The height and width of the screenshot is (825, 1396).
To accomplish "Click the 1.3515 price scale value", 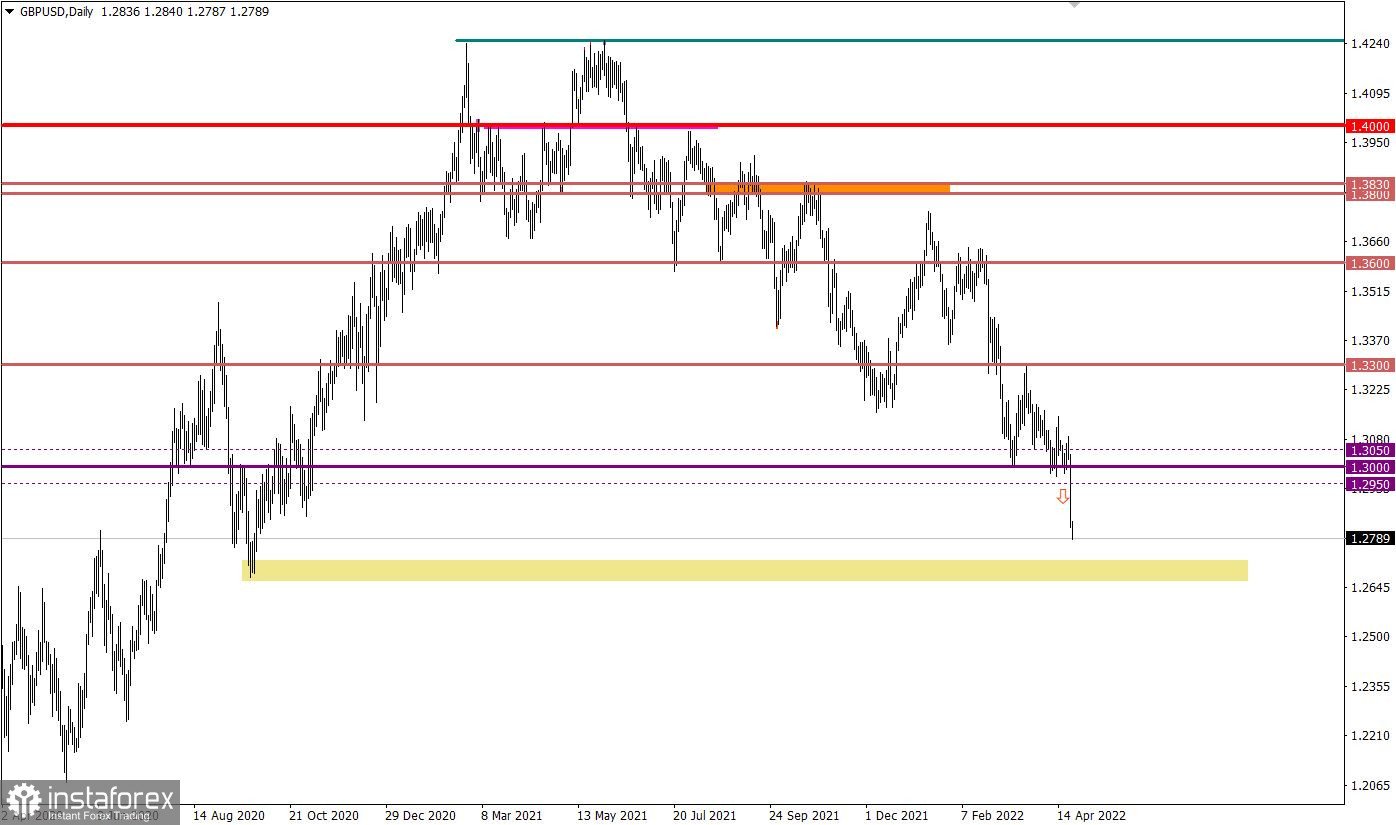I will click(1370, 291).
